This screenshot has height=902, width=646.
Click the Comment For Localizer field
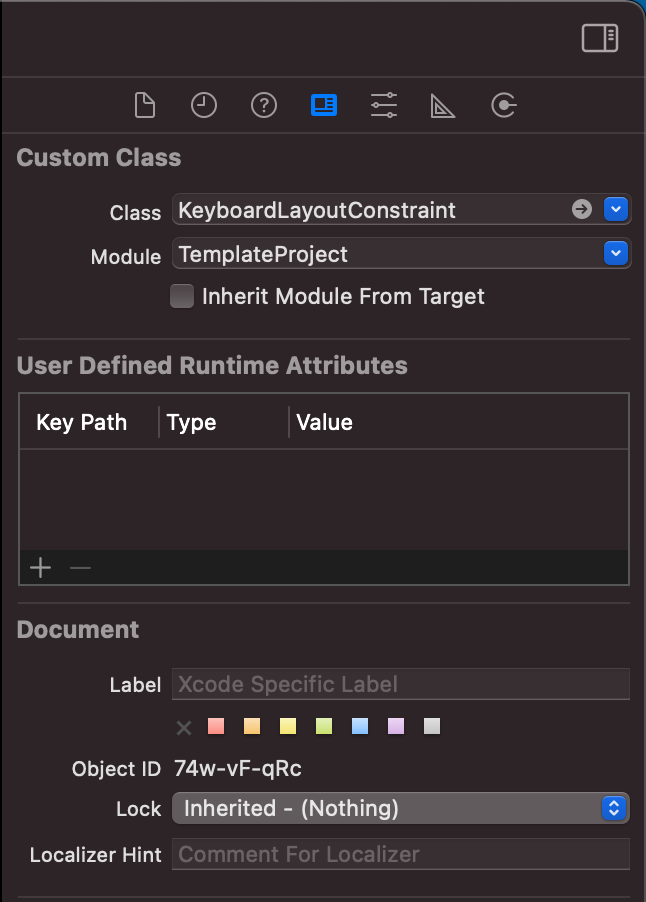pos(400,854)
